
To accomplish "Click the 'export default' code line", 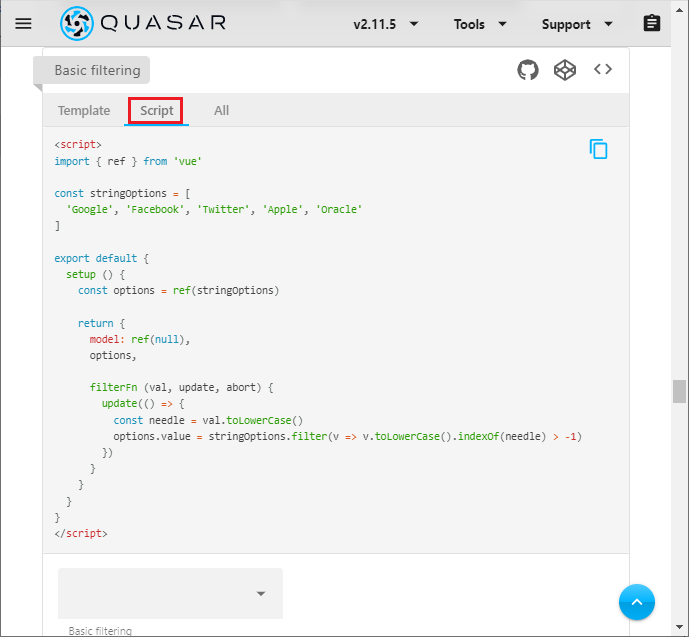I will coord(102,258).
